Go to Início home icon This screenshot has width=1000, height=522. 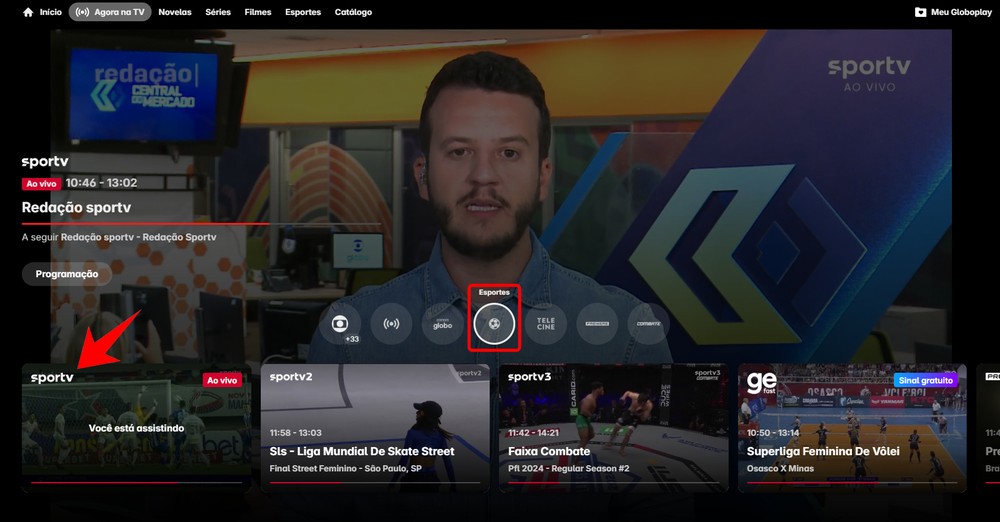pyautogui.click(x=27, y=12)
